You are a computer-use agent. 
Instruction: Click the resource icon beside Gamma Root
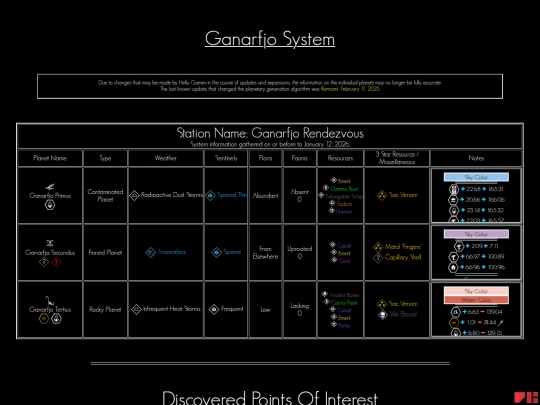(x=326, y=188)
